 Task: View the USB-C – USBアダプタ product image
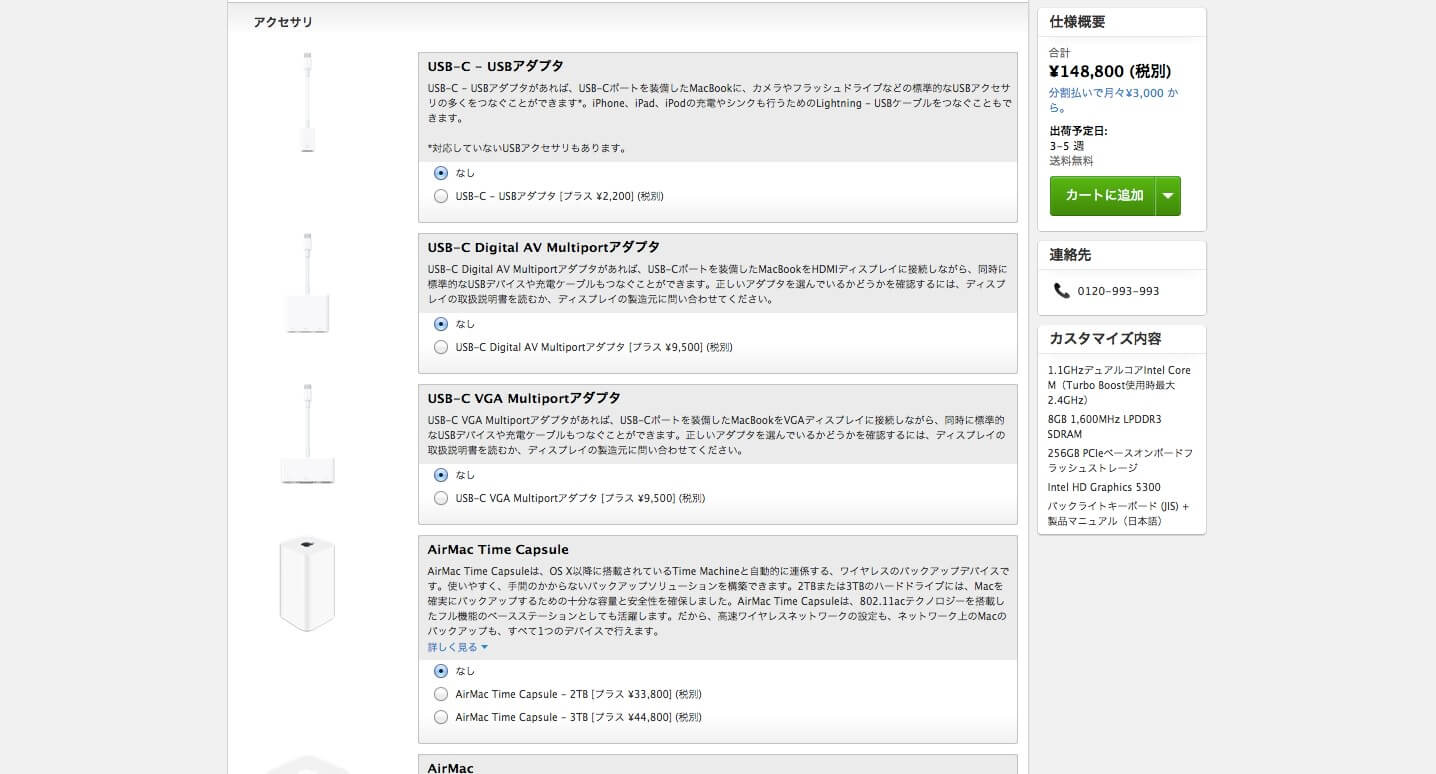point(307,103)
